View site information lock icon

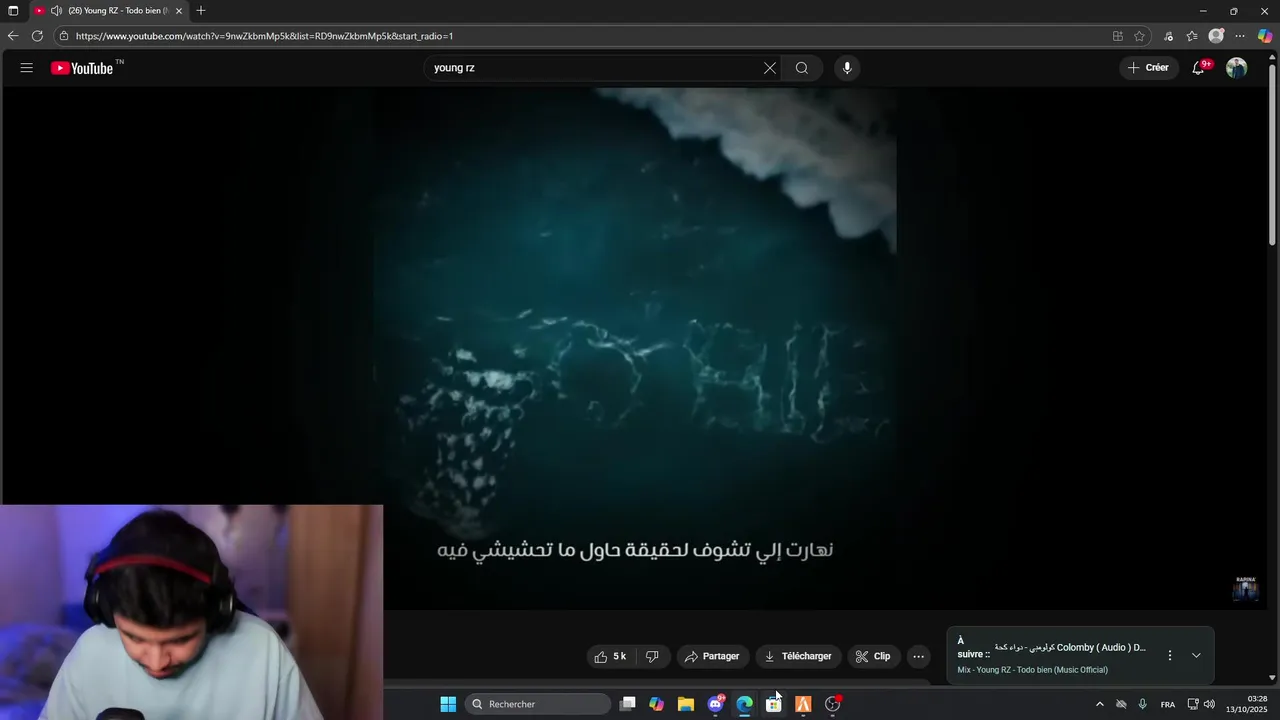64,36
